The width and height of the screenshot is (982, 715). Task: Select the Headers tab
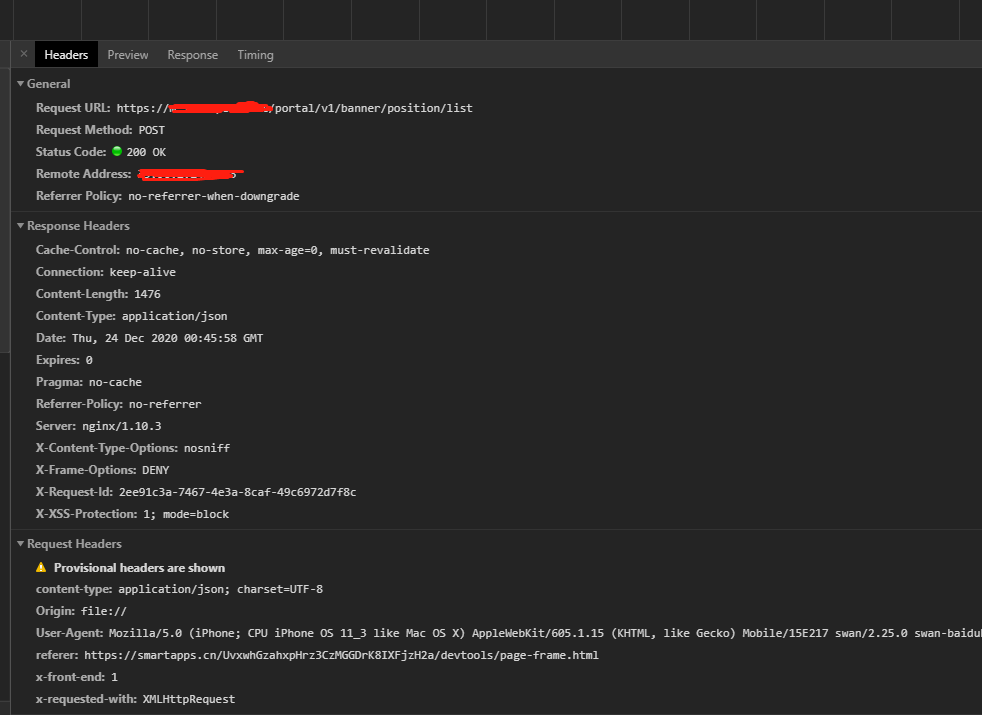pyautogui.click(x=66, y=54)
